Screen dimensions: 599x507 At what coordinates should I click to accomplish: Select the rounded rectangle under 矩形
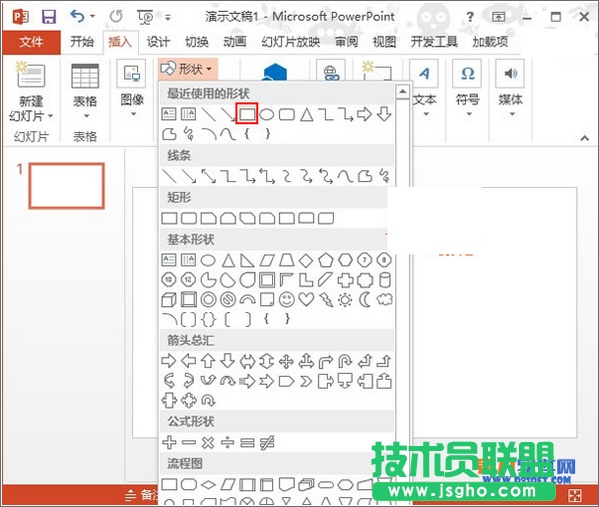[189, 218]
